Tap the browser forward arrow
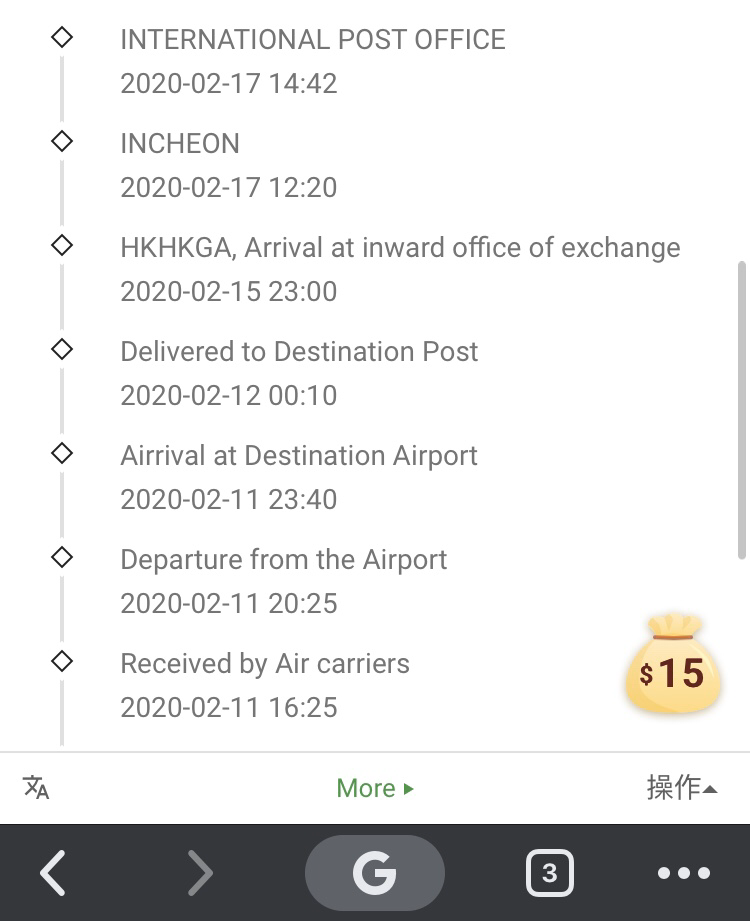Viewport: 750px width, 921px height. 200,873
